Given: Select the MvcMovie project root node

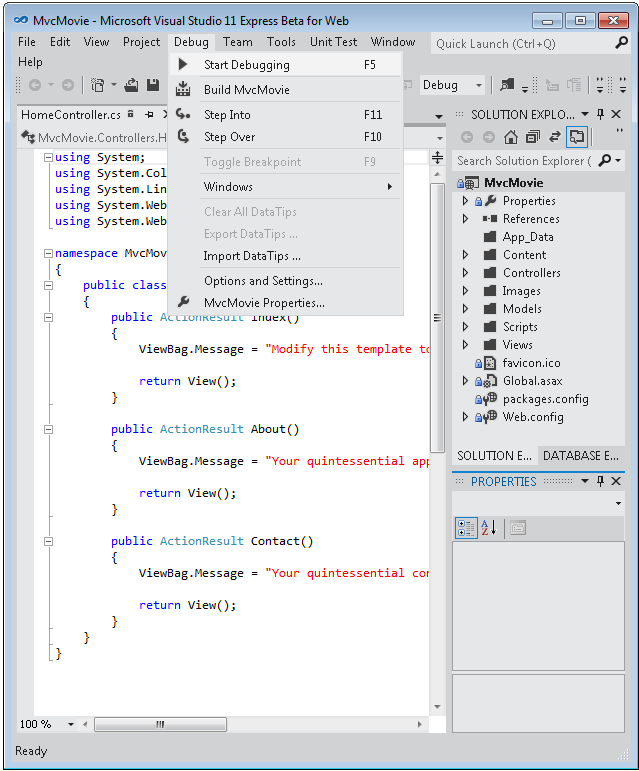Looking at the screenshot, I should [x=514, y=182].
